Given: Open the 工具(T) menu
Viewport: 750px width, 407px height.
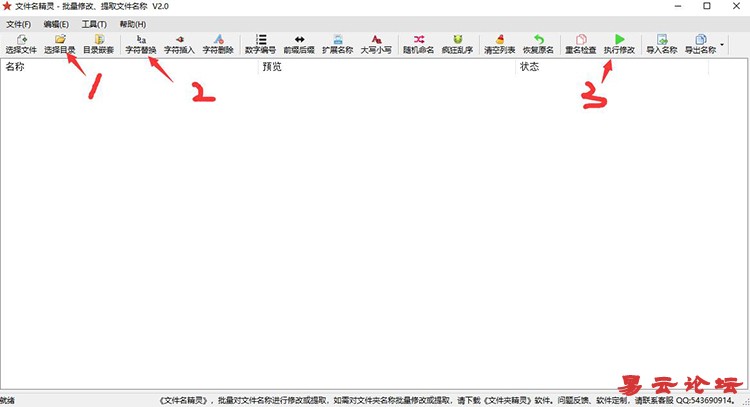Looking at the screenshot, I should coord(94,24).
